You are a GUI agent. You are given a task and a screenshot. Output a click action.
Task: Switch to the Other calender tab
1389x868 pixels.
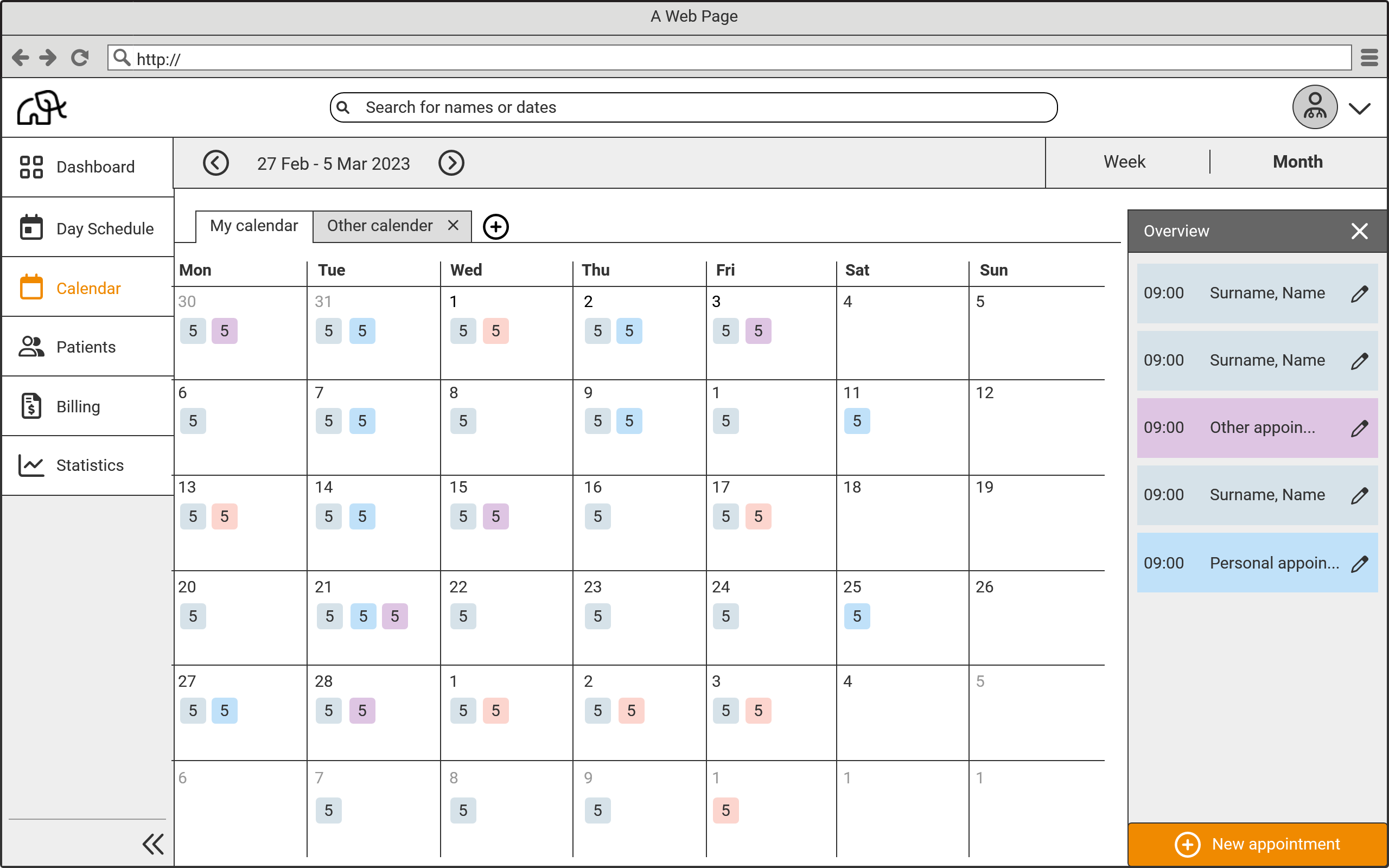coord(379,225)
